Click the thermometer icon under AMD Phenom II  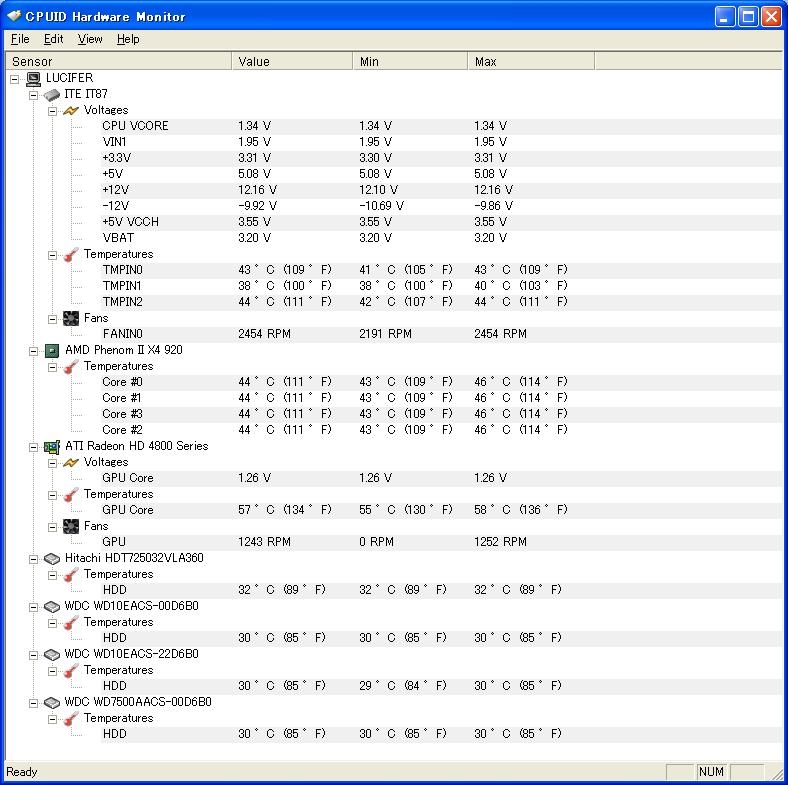[71, 366]
